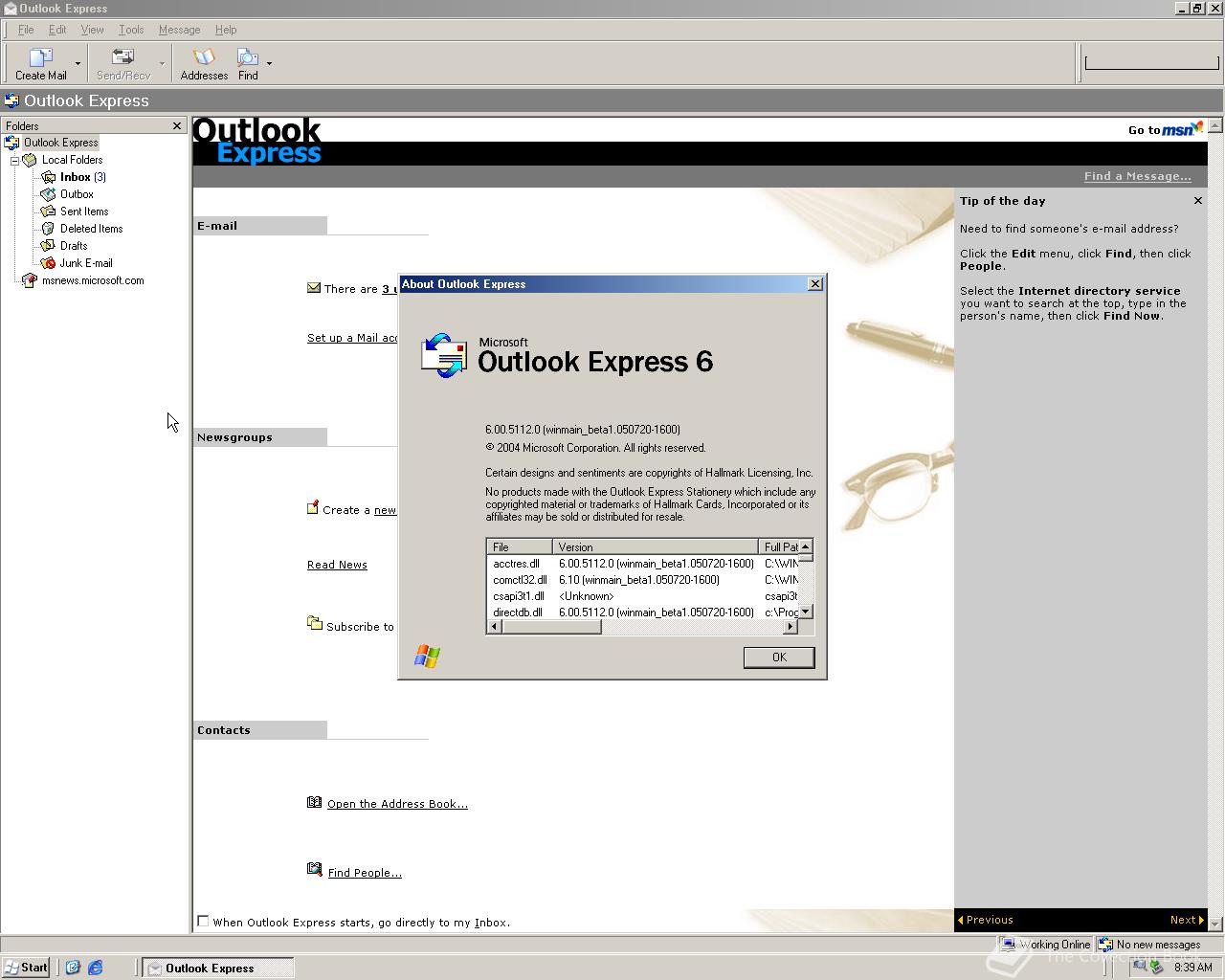Screen dimensions: 1225x980
Task: Close the Folders pane
Action: click(177, 125)
